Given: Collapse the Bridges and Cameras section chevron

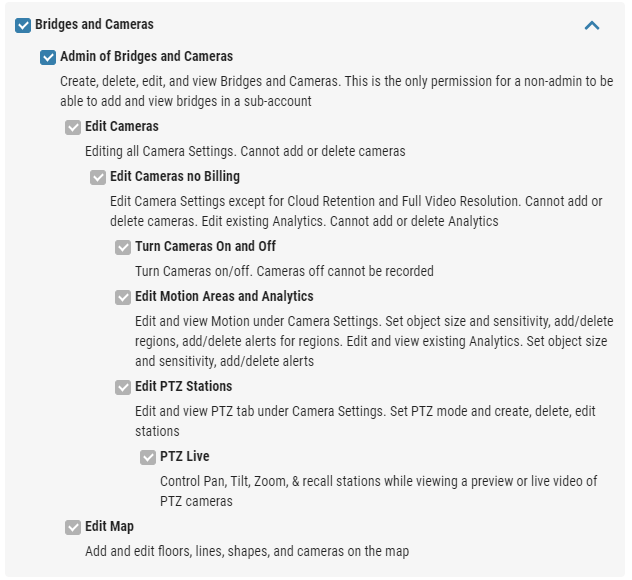Looking at the screenshot, I should pyautogui.click(x=592, y=26).
